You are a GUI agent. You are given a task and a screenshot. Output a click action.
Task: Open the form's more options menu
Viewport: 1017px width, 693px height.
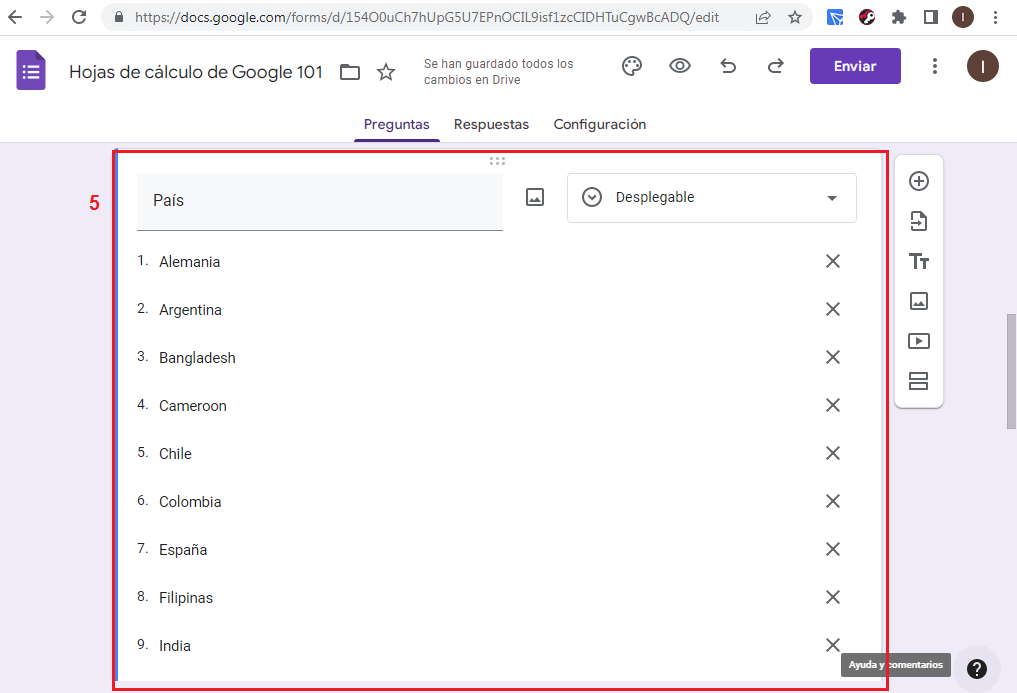click(x=935, y=66)
